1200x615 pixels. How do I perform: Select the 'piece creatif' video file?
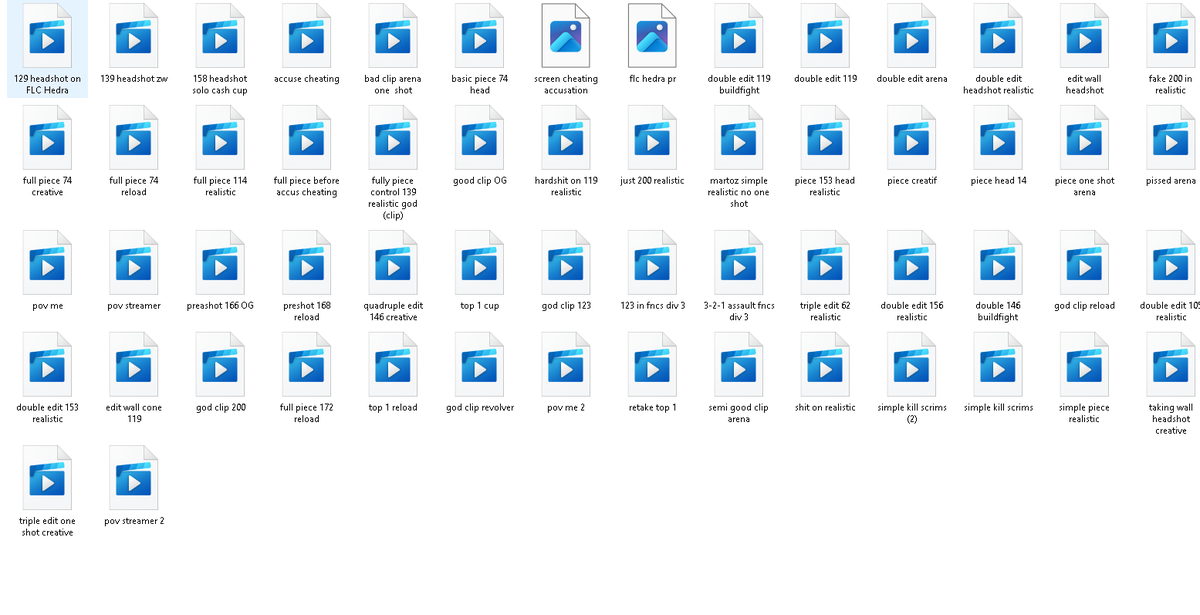coord(912,139)
